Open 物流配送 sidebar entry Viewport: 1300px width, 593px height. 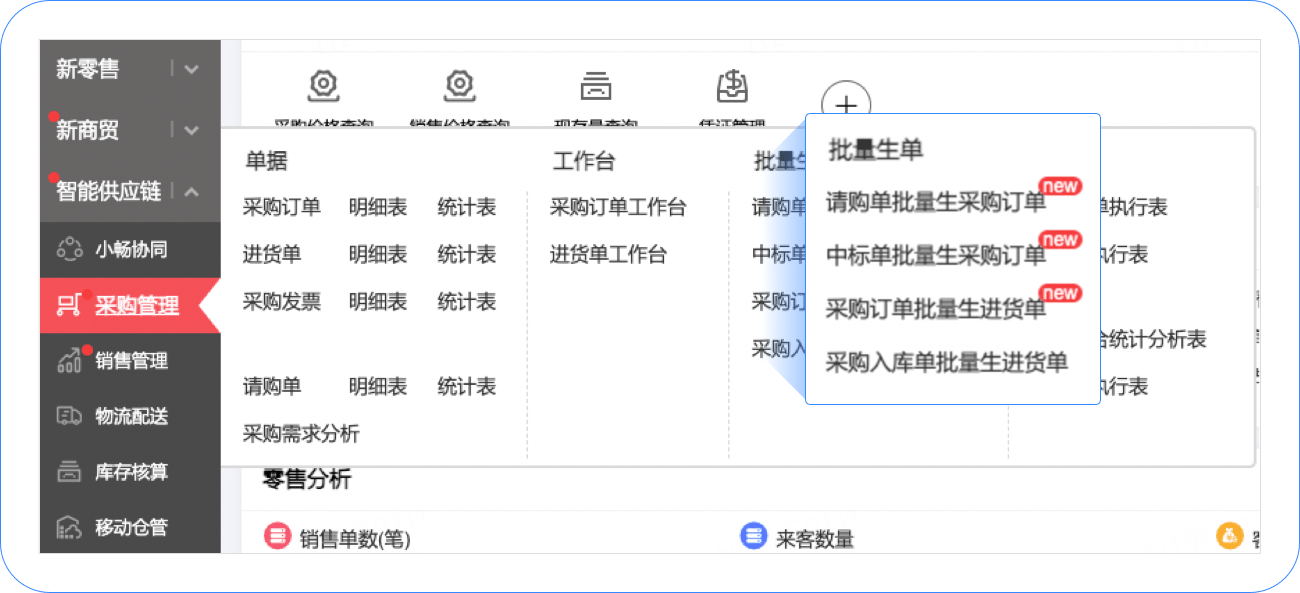(x=131, y=416)
